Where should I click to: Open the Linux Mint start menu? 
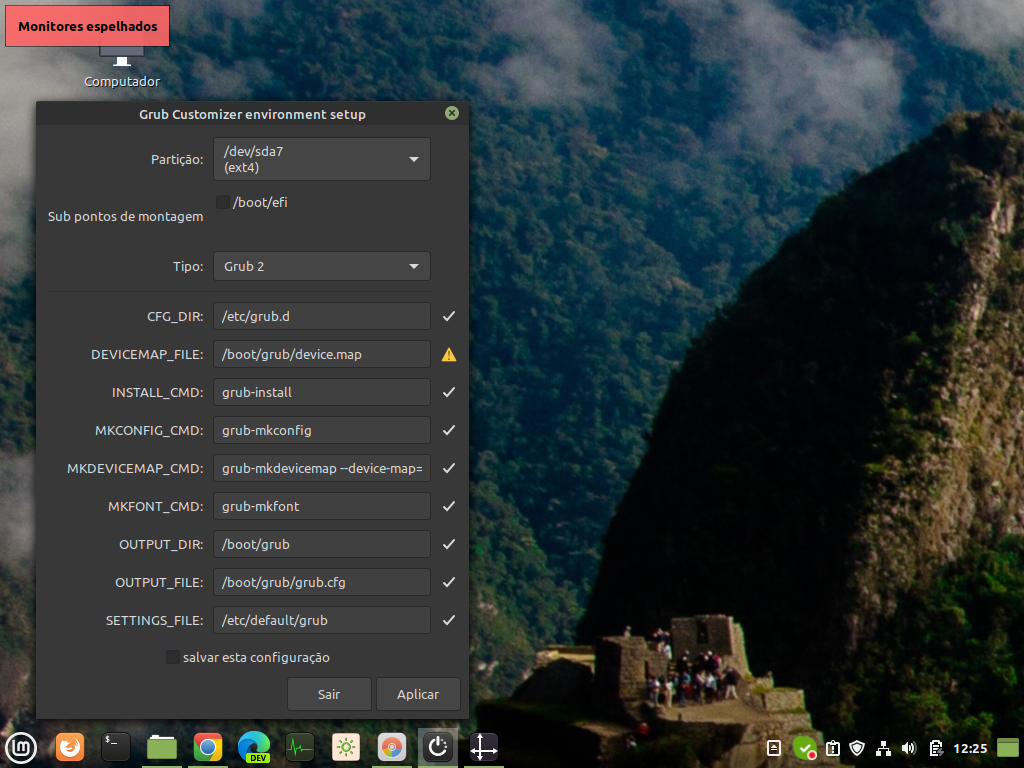click(21, 747)
